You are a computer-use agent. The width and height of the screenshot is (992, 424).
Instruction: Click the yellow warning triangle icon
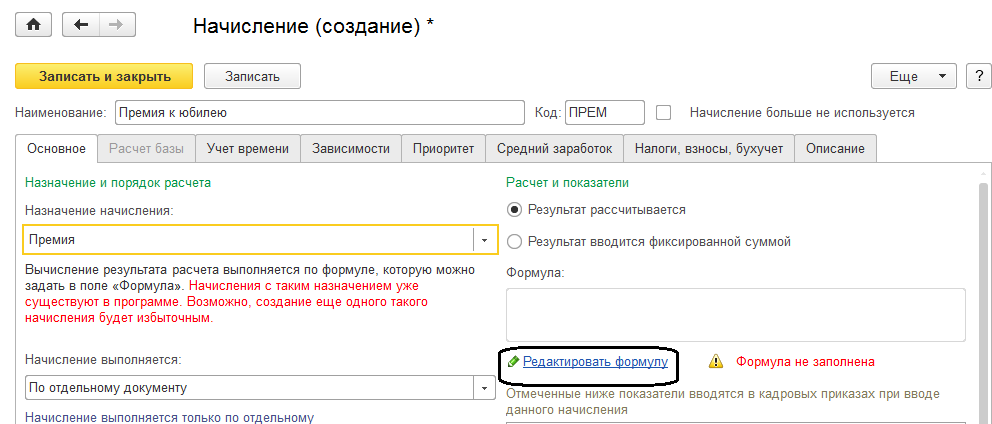coord(716,362)
